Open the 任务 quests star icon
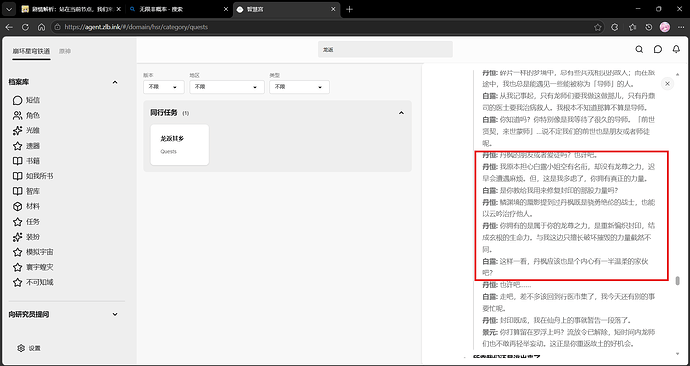The height and width of the screenshot is (366, 690). (x=17, y=222)
